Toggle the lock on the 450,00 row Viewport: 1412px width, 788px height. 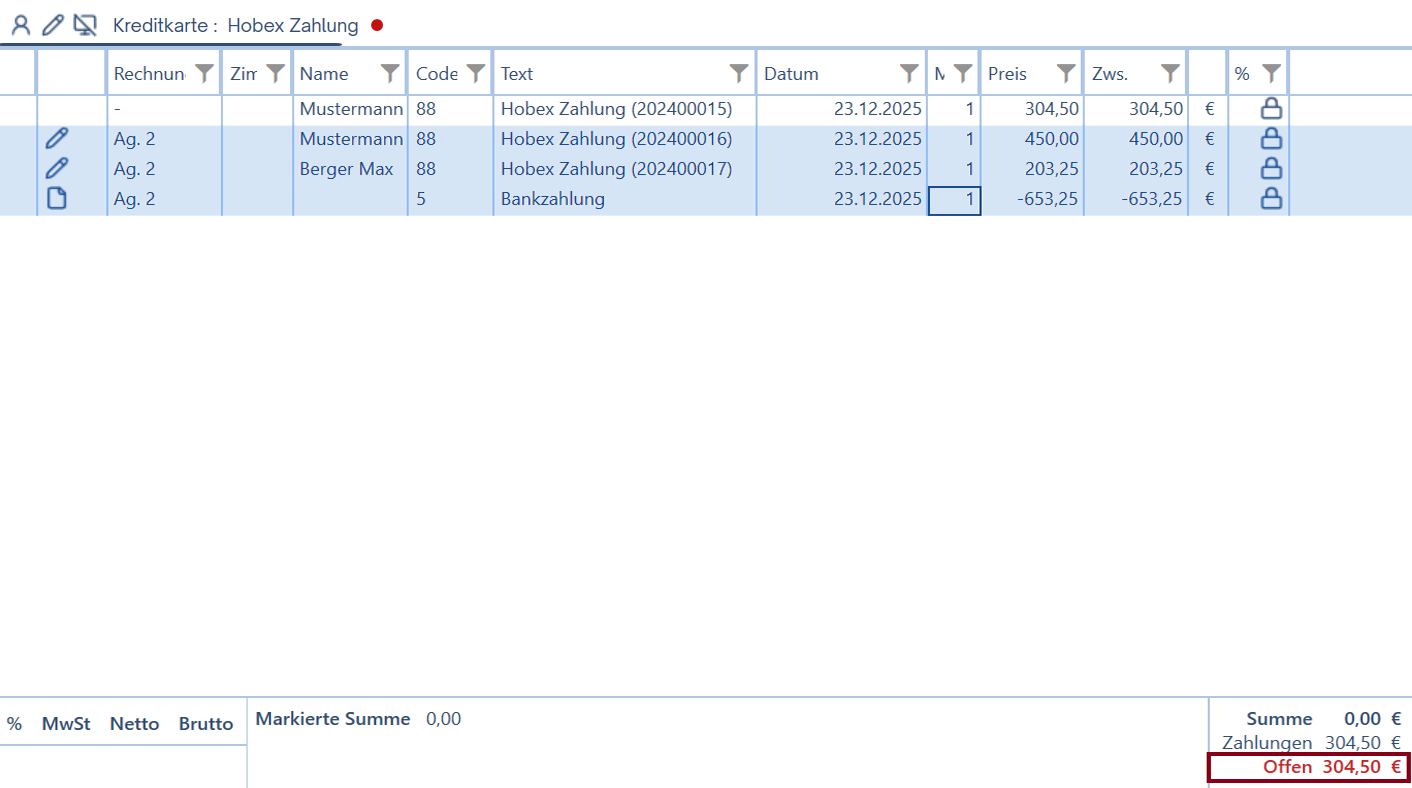point(1271,139)
